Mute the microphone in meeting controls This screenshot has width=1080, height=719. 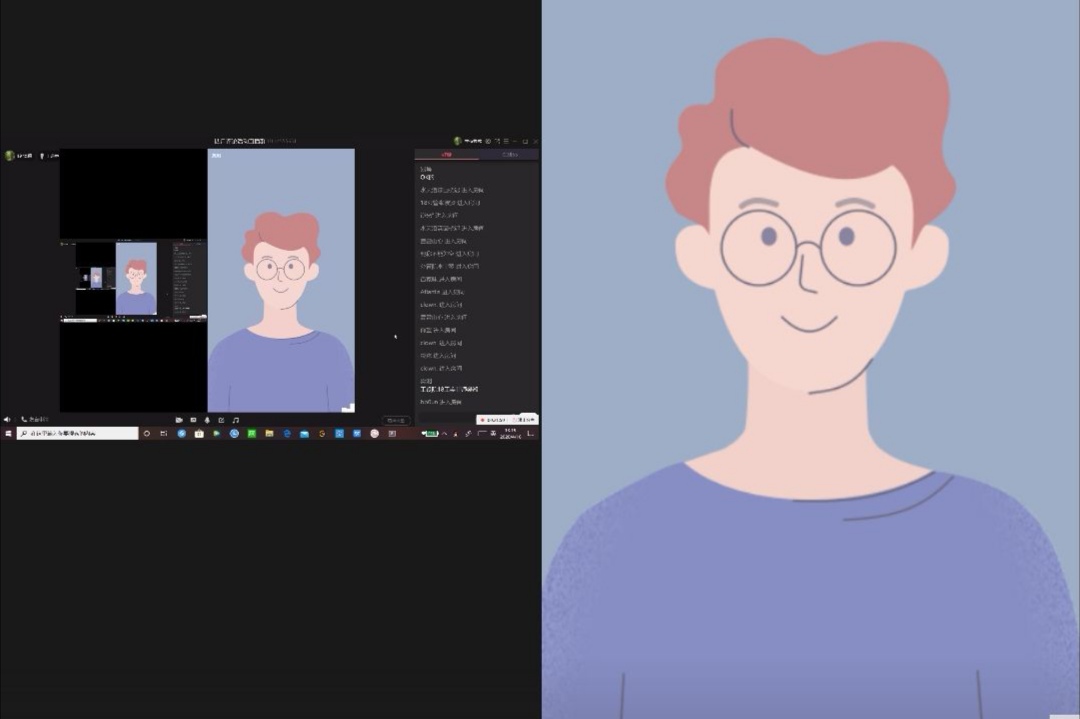point(207,420)
